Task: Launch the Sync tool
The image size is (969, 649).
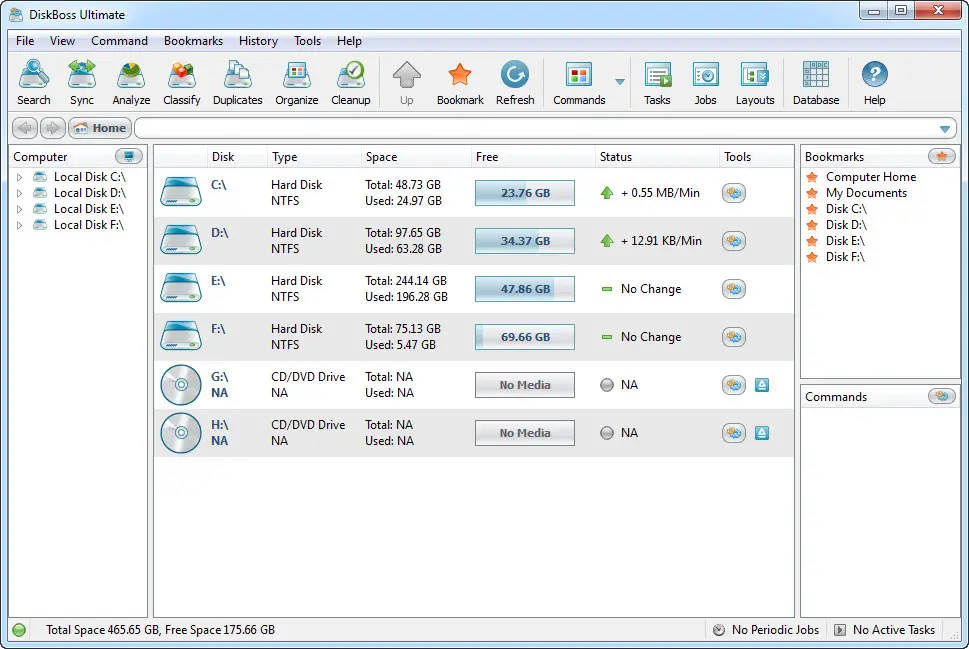Action: coord(82,82)
